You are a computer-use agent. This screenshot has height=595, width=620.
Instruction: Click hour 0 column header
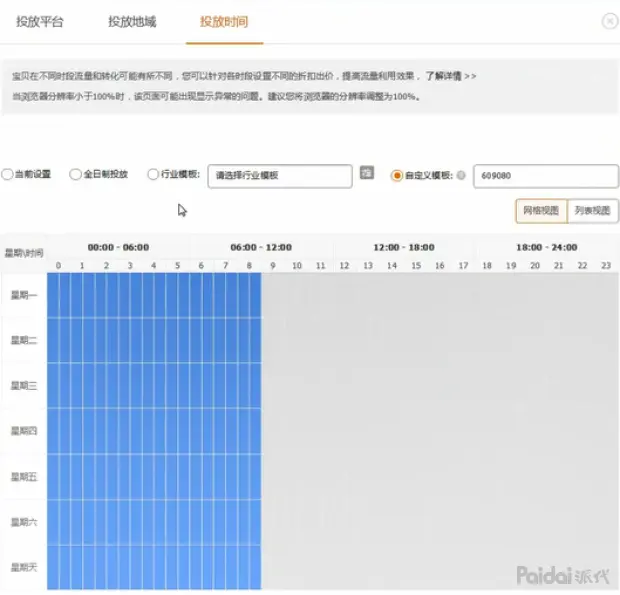(x=59, y=266)
